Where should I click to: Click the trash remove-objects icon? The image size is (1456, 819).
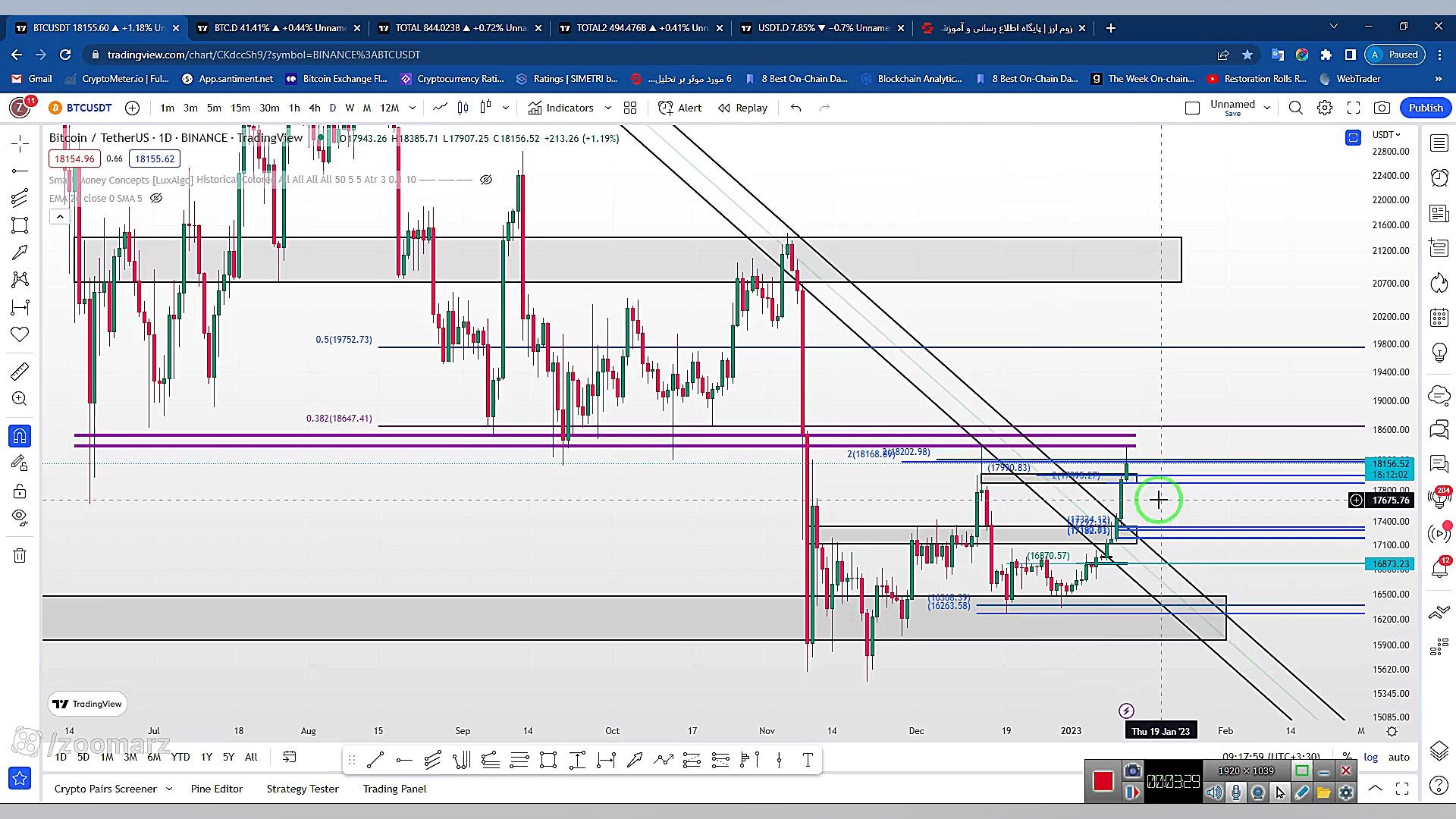tap(20, 556)
